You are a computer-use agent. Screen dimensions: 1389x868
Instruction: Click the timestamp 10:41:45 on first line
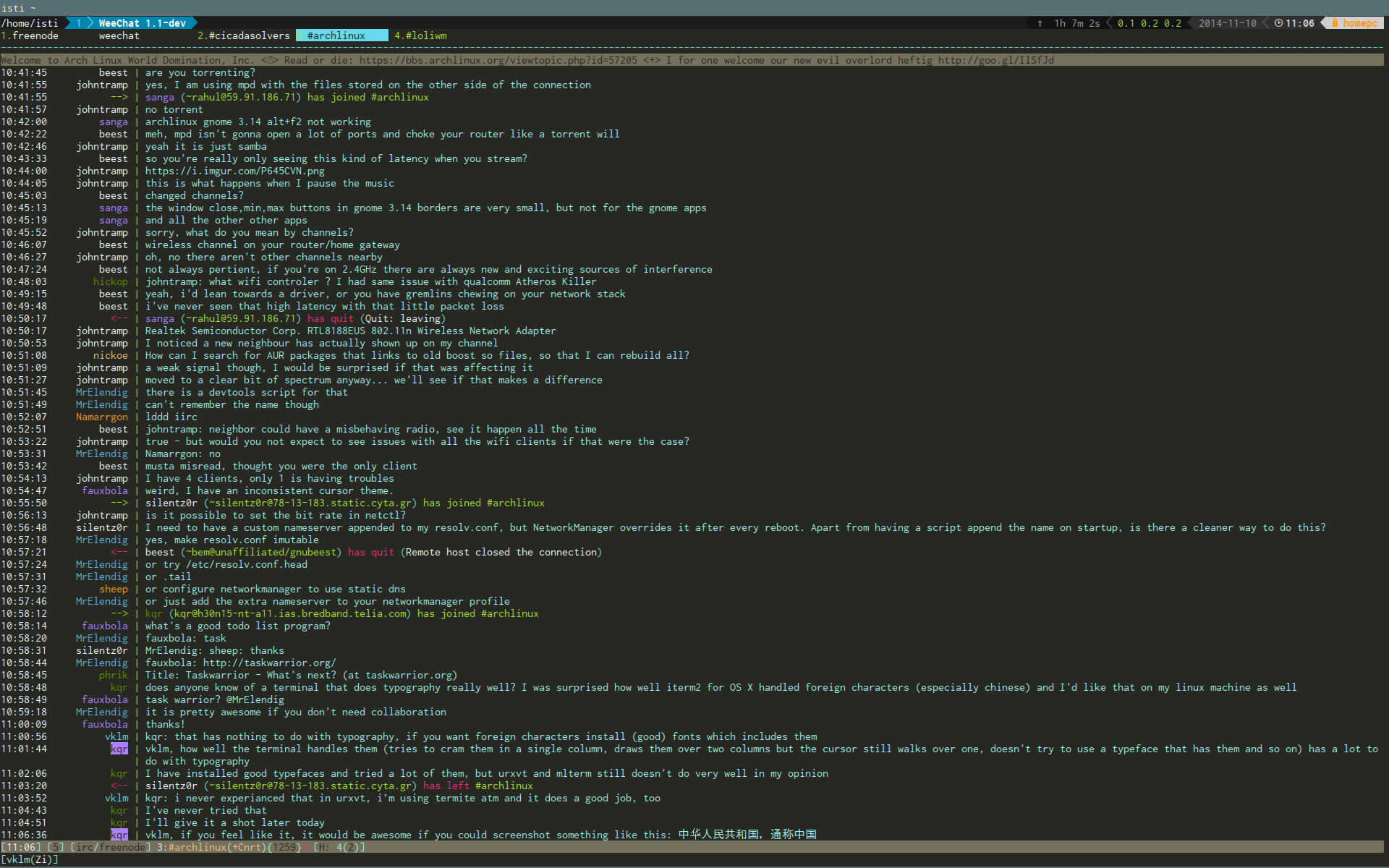(24, 72)
